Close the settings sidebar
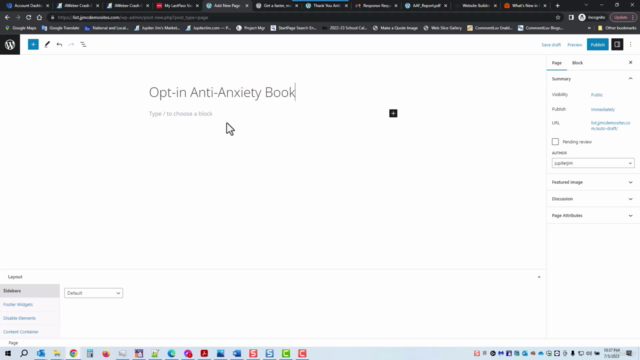Screen dimensions: 640x360 click(x=631, y=62)
